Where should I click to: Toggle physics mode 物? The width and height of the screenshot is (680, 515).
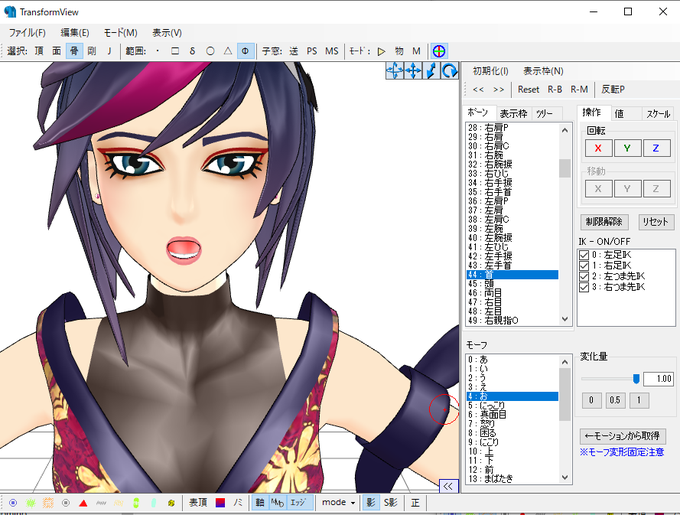pos(399,51)
